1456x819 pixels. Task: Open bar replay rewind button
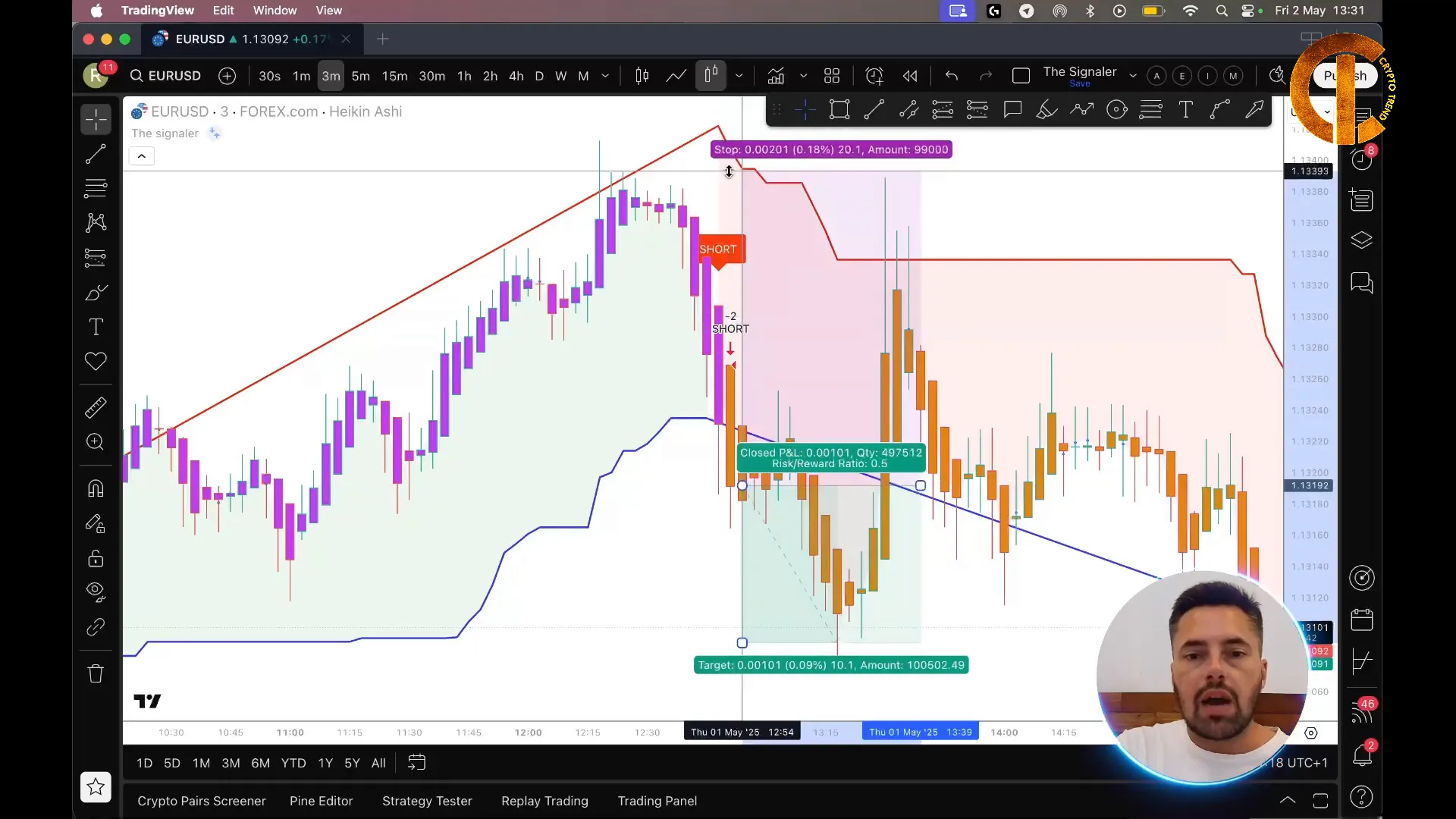pyautogui.click(x=910, y=76)
